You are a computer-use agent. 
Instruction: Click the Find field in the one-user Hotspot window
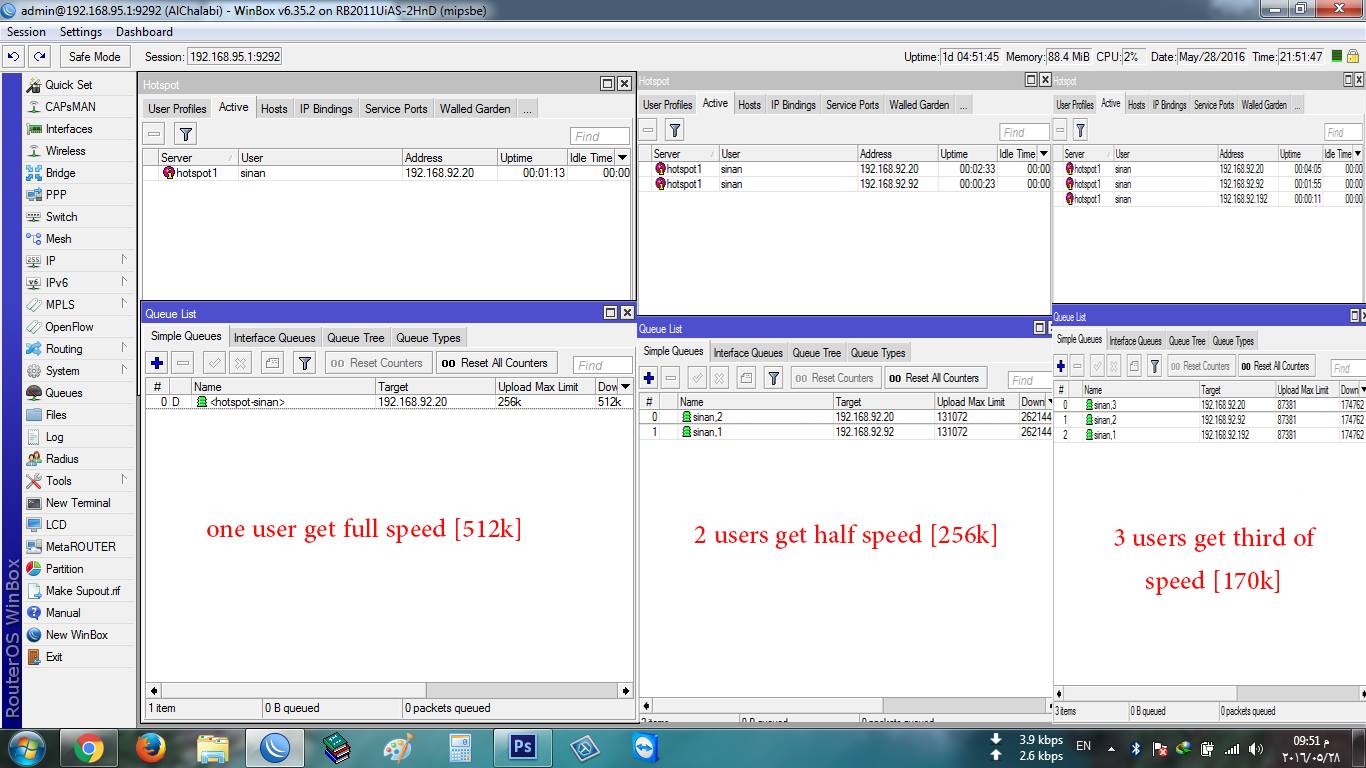point(600,136)
